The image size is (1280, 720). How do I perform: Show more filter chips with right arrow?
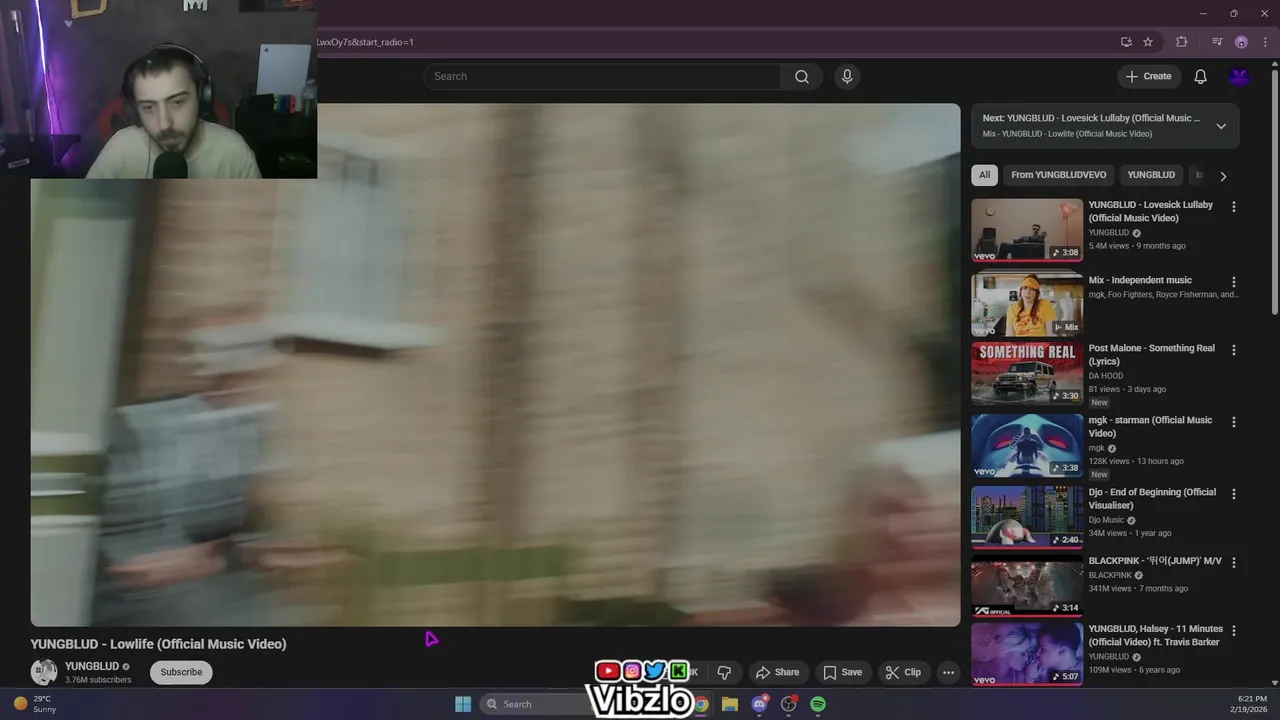click(1223, 176)
